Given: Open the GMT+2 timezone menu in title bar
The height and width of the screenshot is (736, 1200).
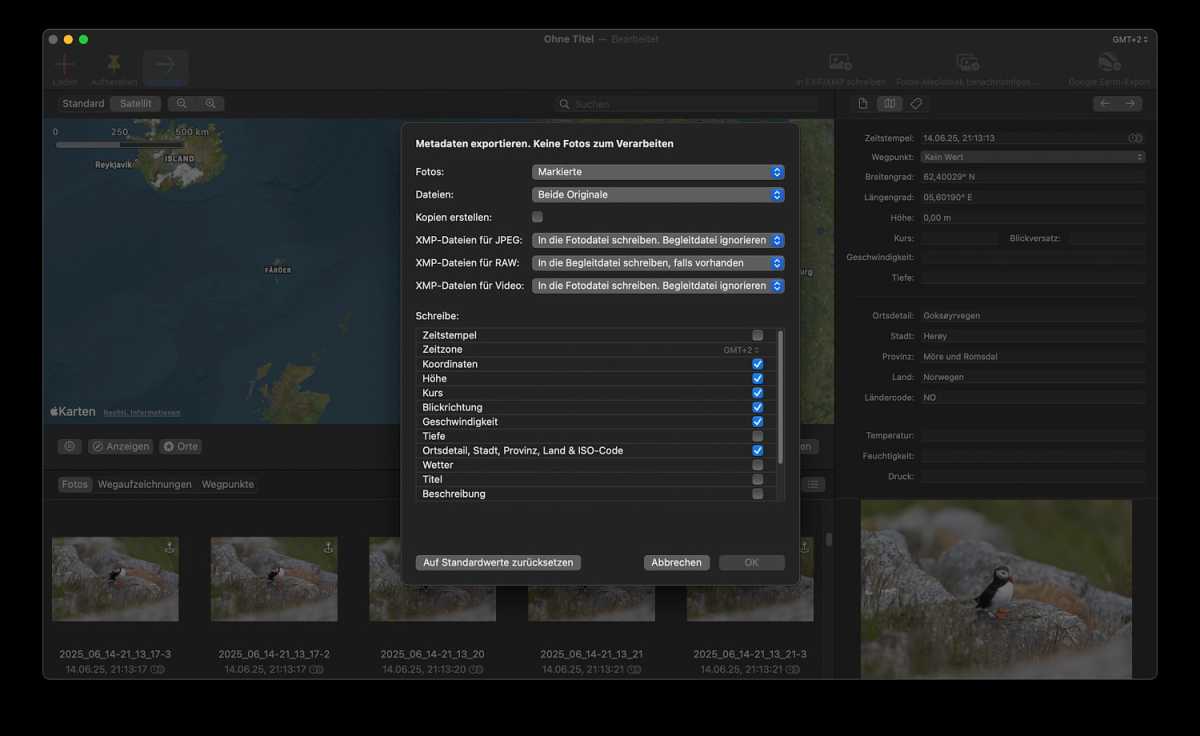Looking at the screenshot, I should pyautogui.click(x=1130, y=40).
